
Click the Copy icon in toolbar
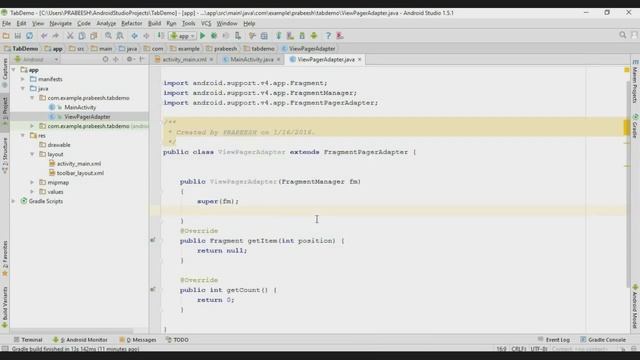[82, 36]
